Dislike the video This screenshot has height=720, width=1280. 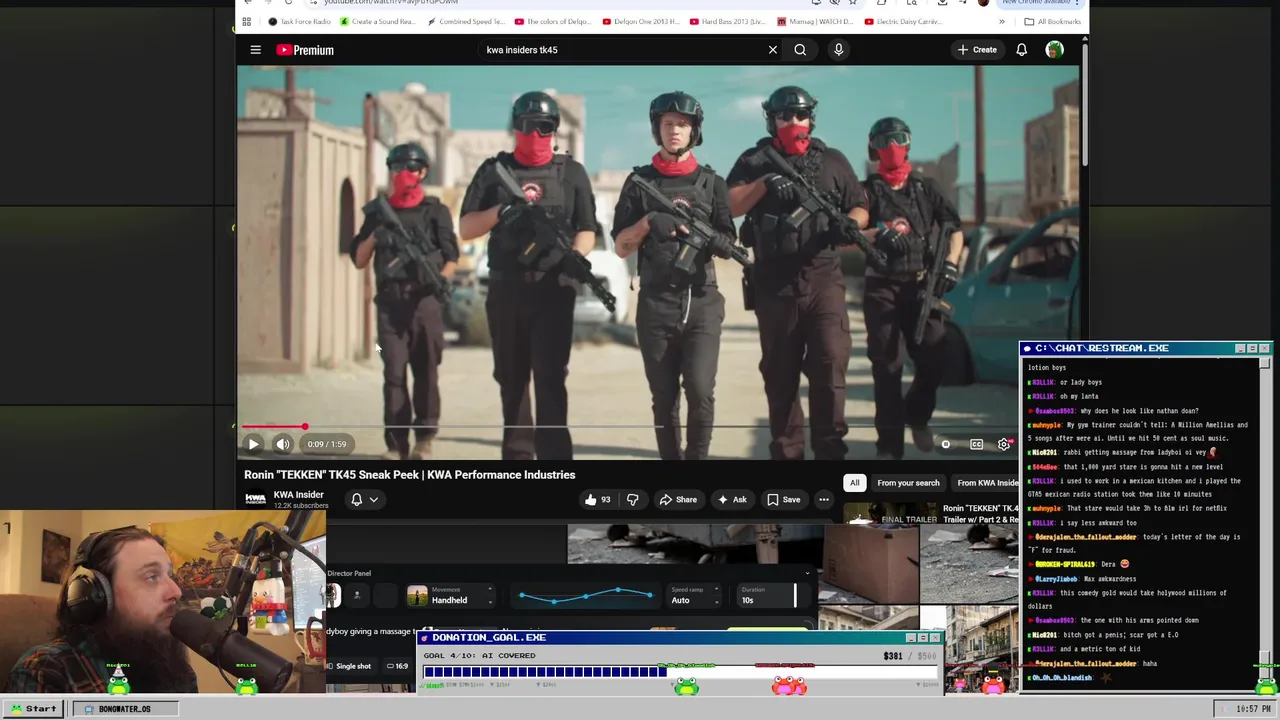point(632,500)
